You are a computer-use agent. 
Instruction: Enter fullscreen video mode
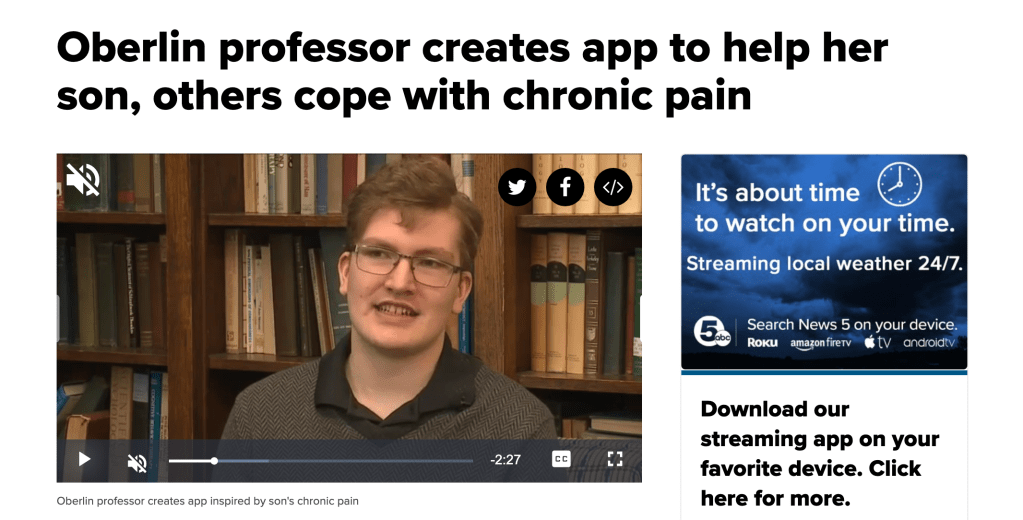[x=615, y=459]
